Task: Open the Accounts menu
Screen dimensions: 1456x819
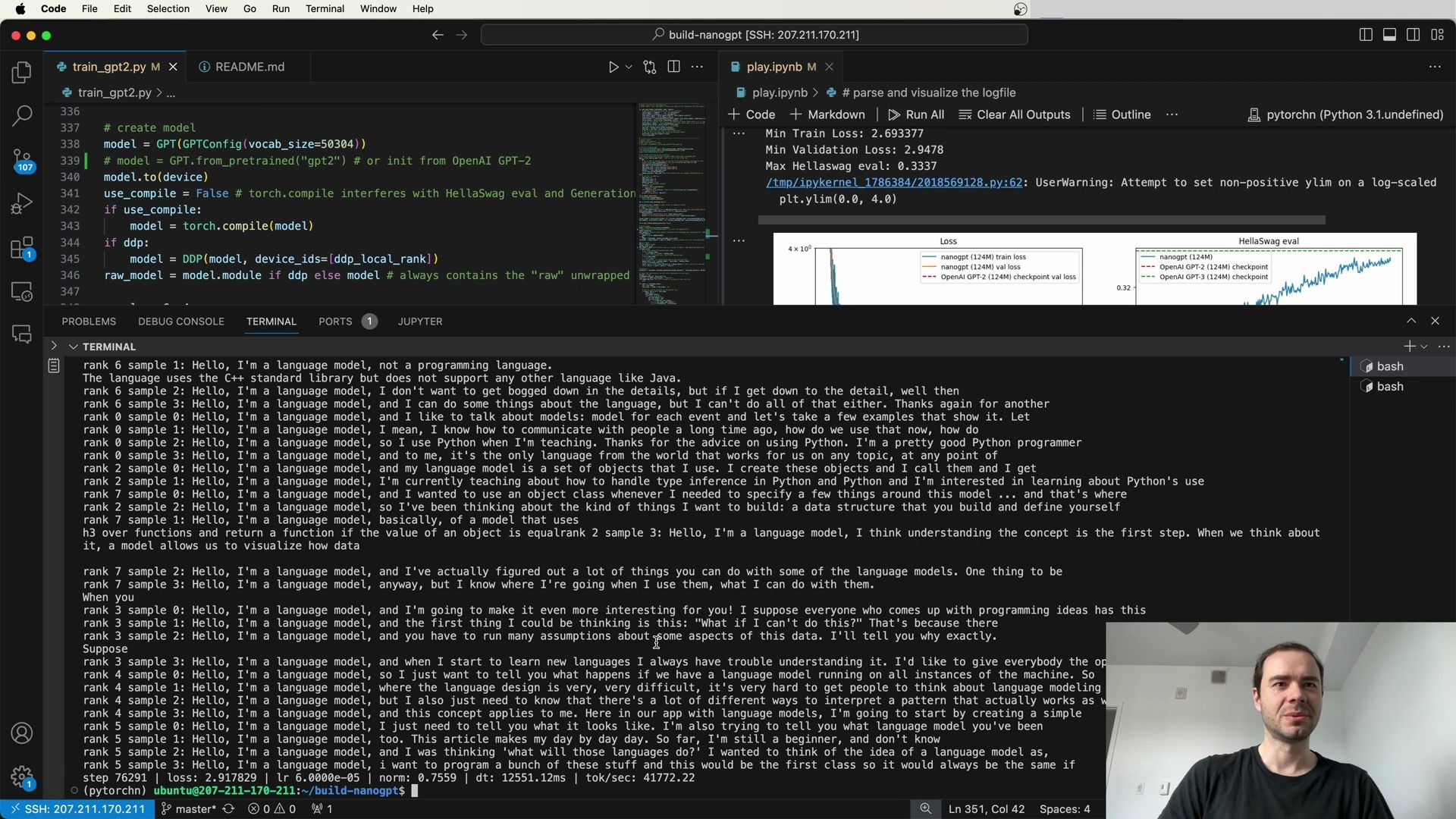Action: pyautogui.click(x=22, y=733)
